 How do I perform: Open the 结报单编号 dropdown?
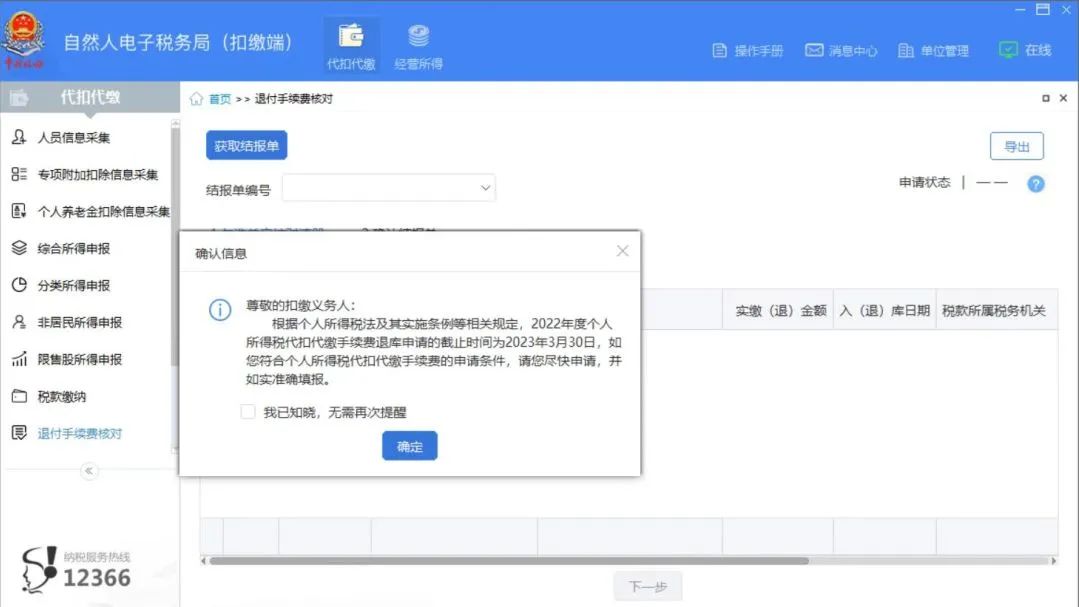389,188
